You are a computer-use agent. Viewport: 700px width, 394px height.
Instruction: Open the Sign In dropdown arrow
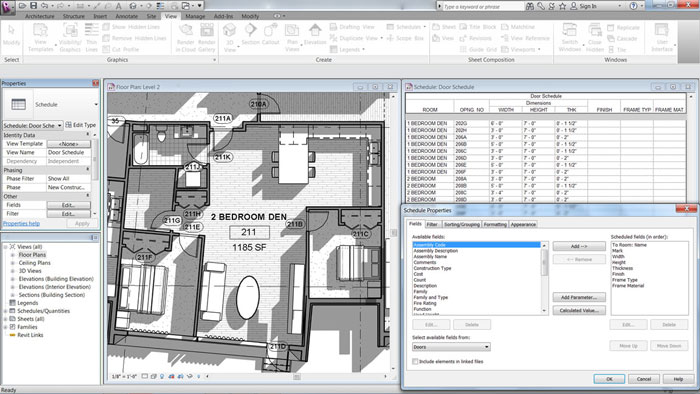[620, 6]
